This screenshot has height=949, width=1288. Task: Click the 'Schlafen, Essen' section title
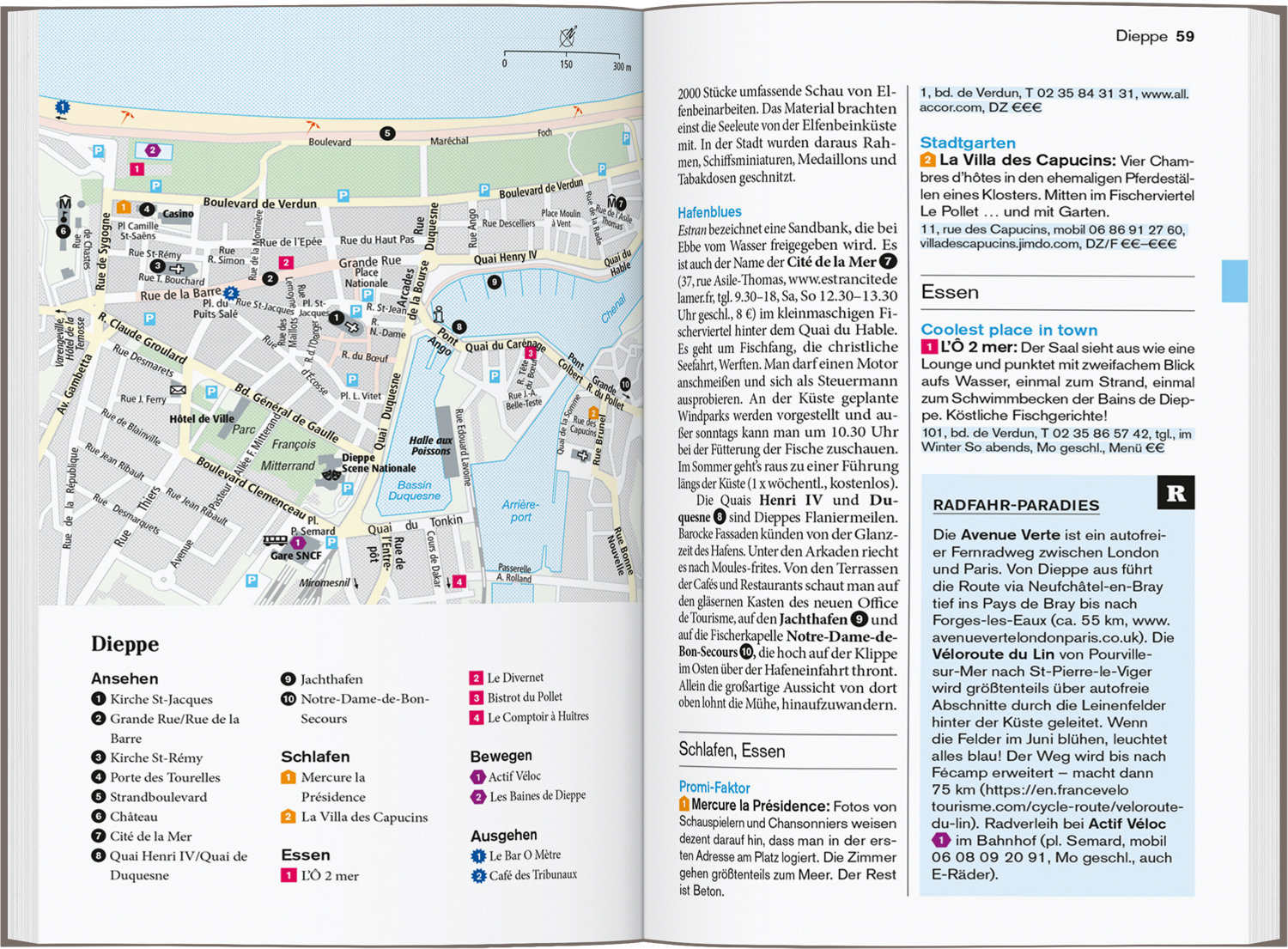(732, 751)
